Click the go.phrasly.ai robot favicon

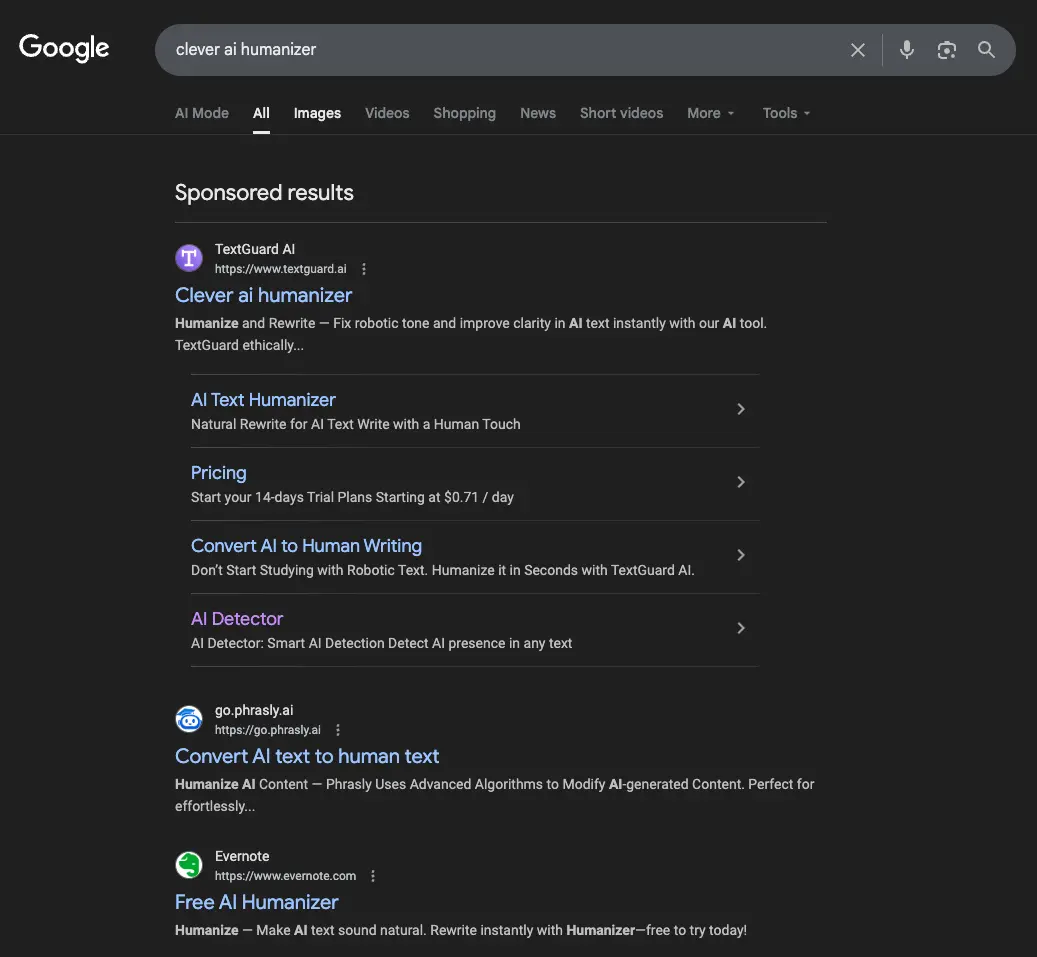(189, 719)
